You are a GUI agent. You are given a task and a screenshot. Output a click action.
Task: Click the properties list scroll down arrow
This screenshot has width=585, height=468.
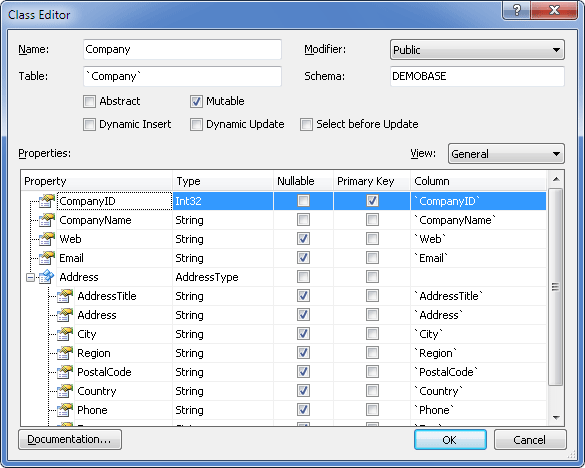(556, 418)
